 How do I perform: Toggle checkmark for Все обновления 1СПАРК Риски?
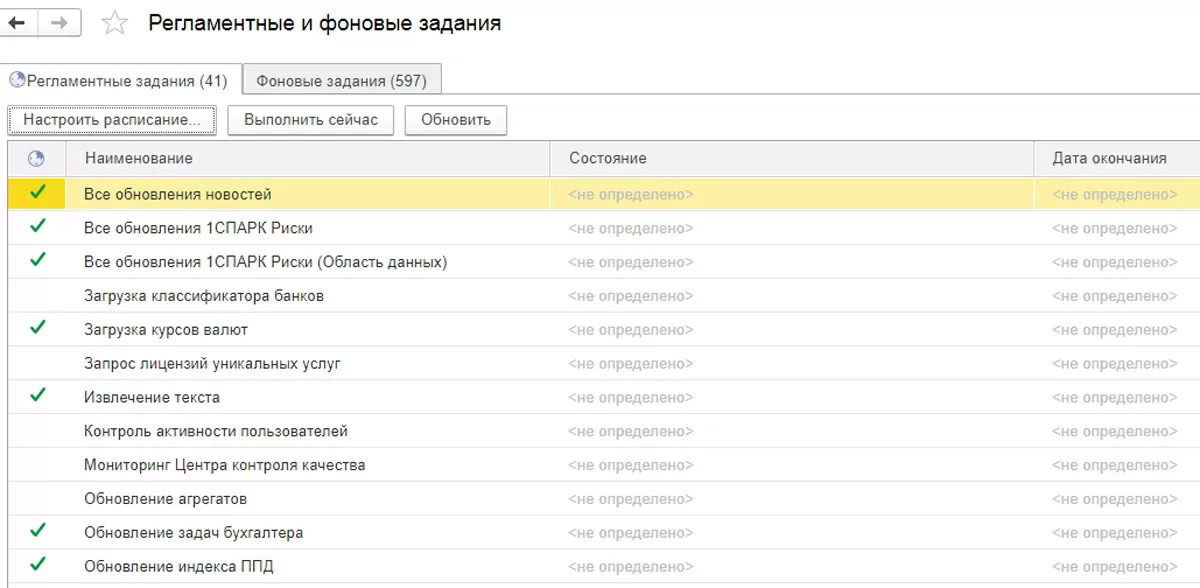pos(38,227)
